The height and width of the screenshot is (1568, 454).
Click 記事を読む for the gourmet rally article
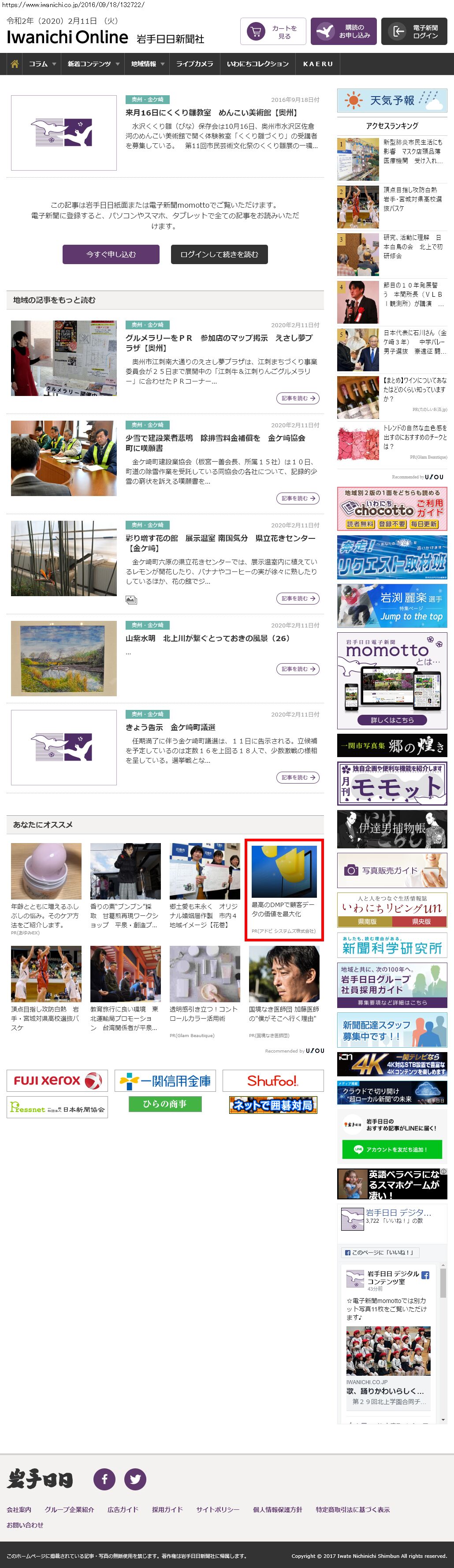click(x=298, y=398)
